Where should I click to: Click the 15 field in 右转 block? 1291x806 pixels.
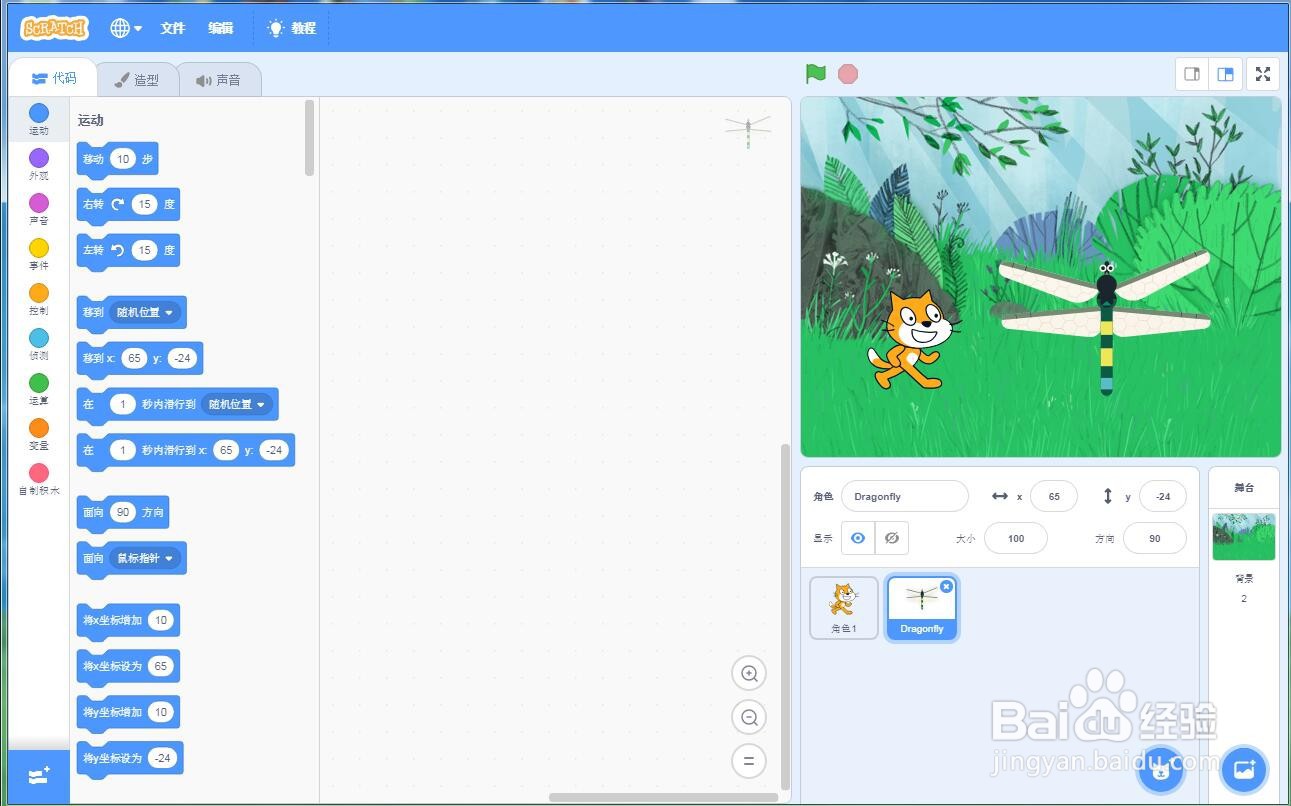point(144,204)
